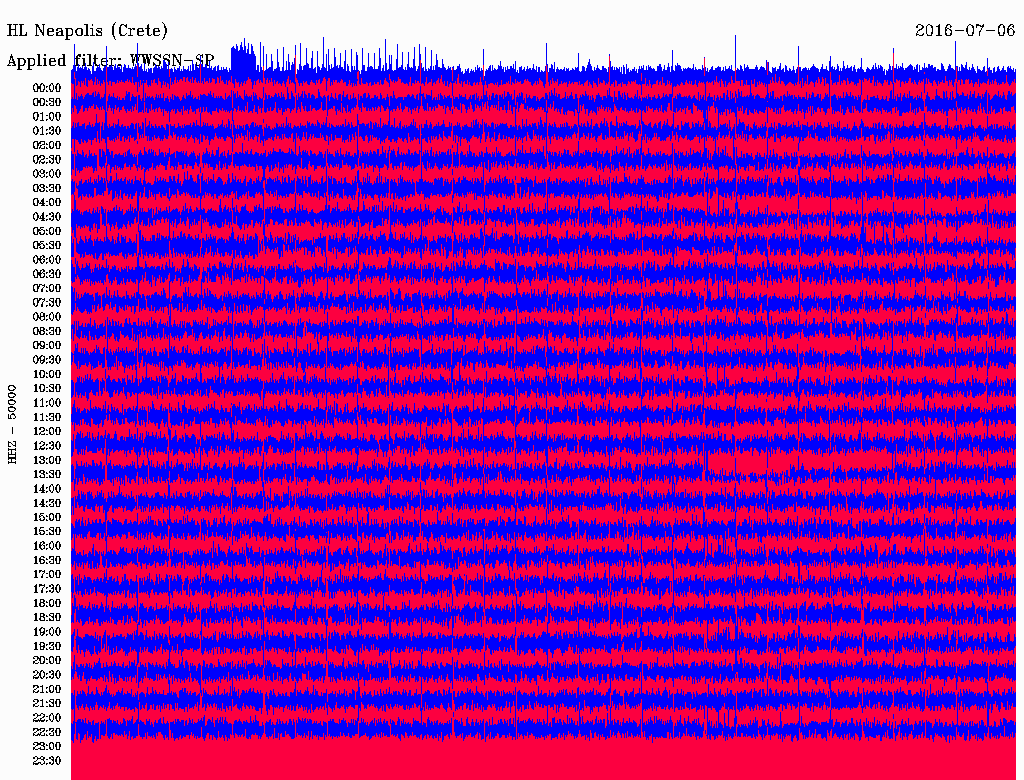Screen dimensions: 1024x780
Task: Click the 20:00 time label
Action: [x=47, y=660]
